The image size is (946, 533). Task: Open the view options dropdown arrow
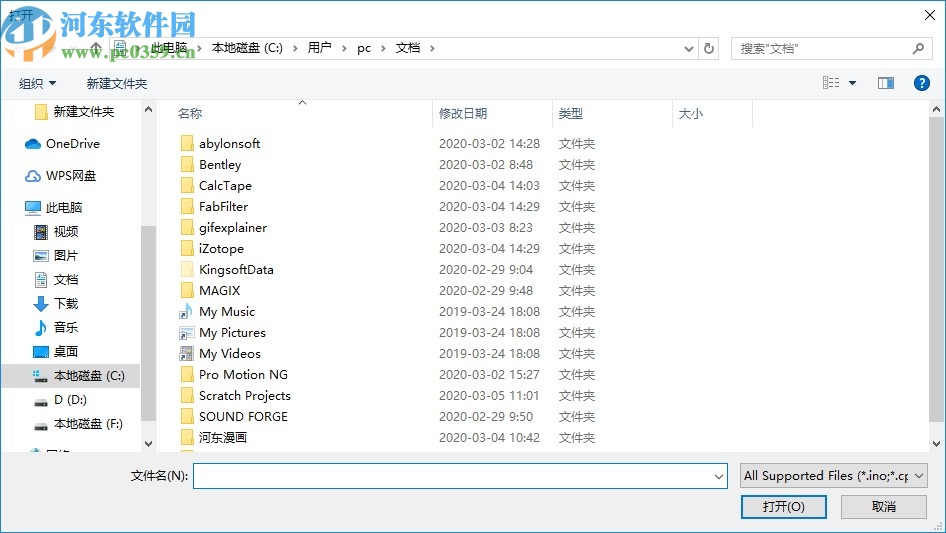pos(852,83)
